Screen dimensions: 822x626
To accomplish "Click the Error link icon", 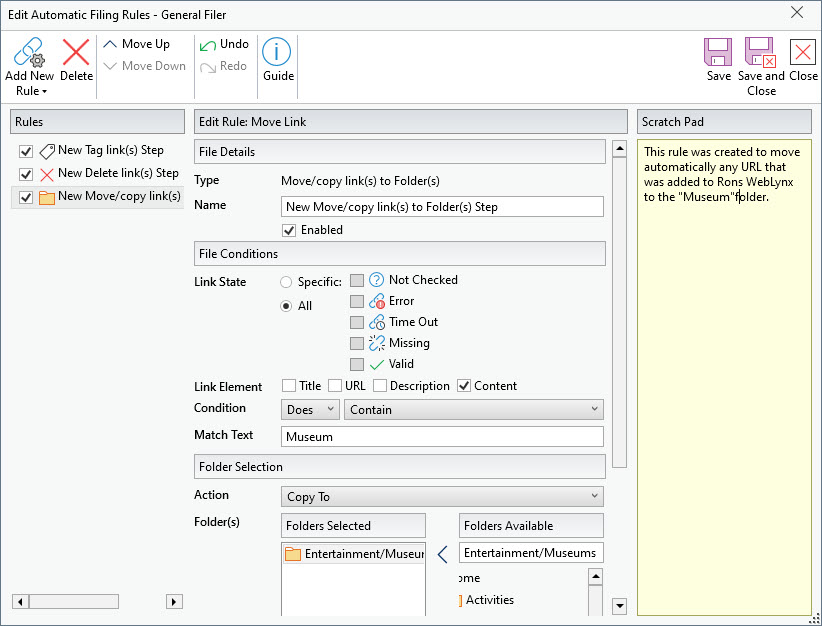I will 376,301.
